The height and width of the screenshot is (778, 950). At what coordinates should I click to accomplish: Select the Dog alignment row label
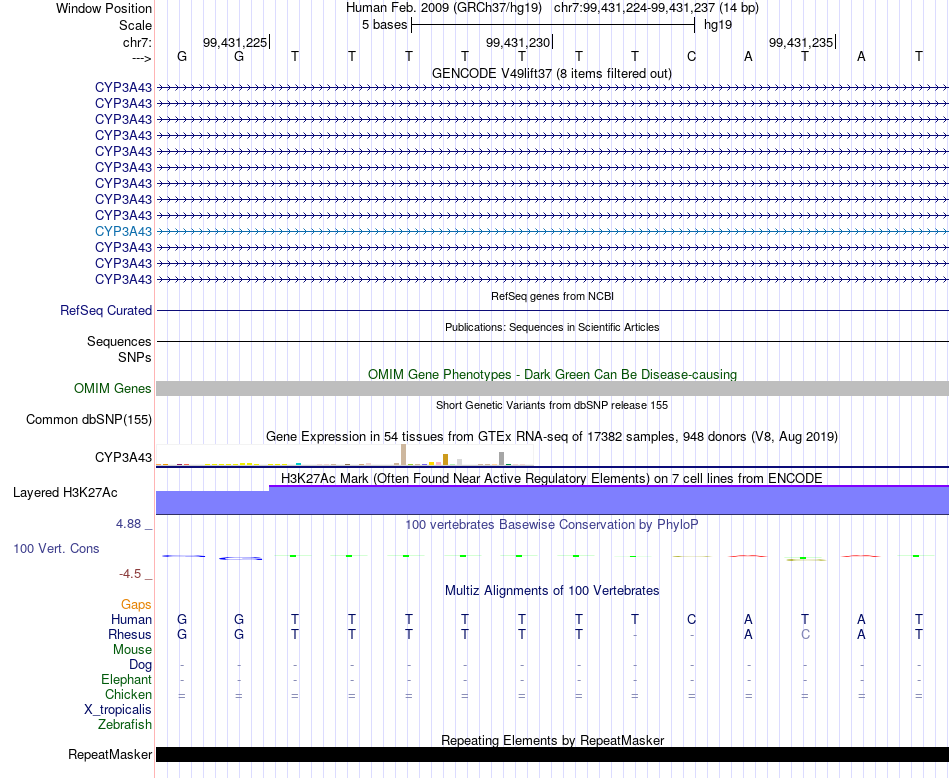click(x=140, y=665)
